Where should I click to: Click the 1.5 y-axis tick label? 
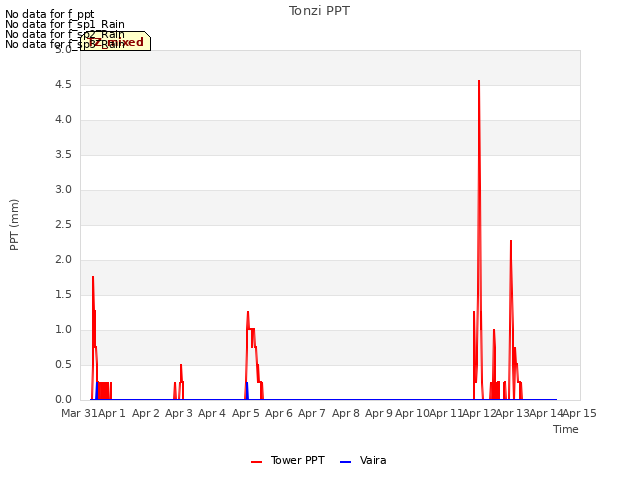coord(63,295)
